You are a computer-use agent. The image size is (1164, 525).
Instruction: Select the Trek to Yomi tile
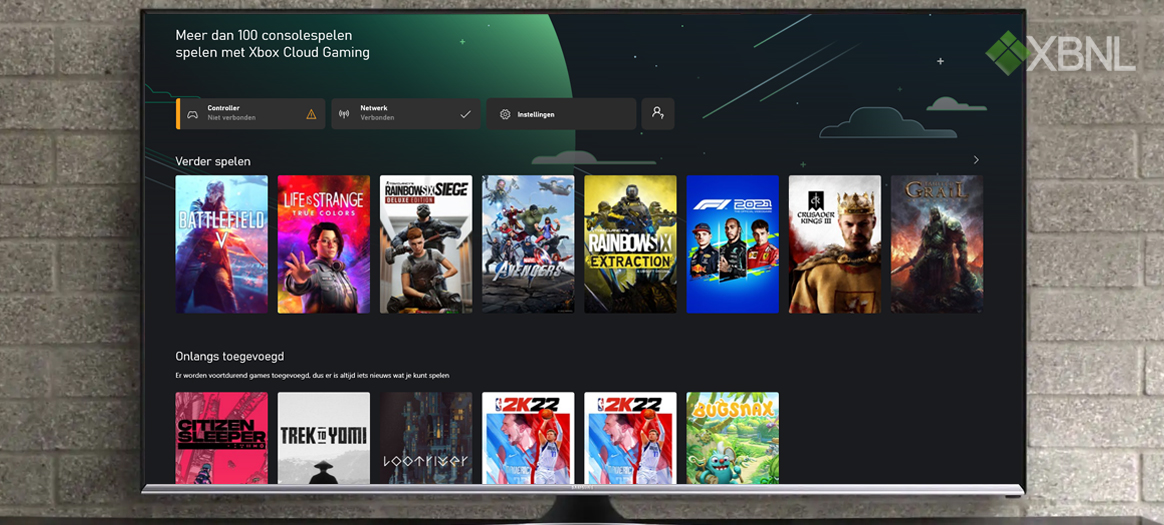pos(324,438)
